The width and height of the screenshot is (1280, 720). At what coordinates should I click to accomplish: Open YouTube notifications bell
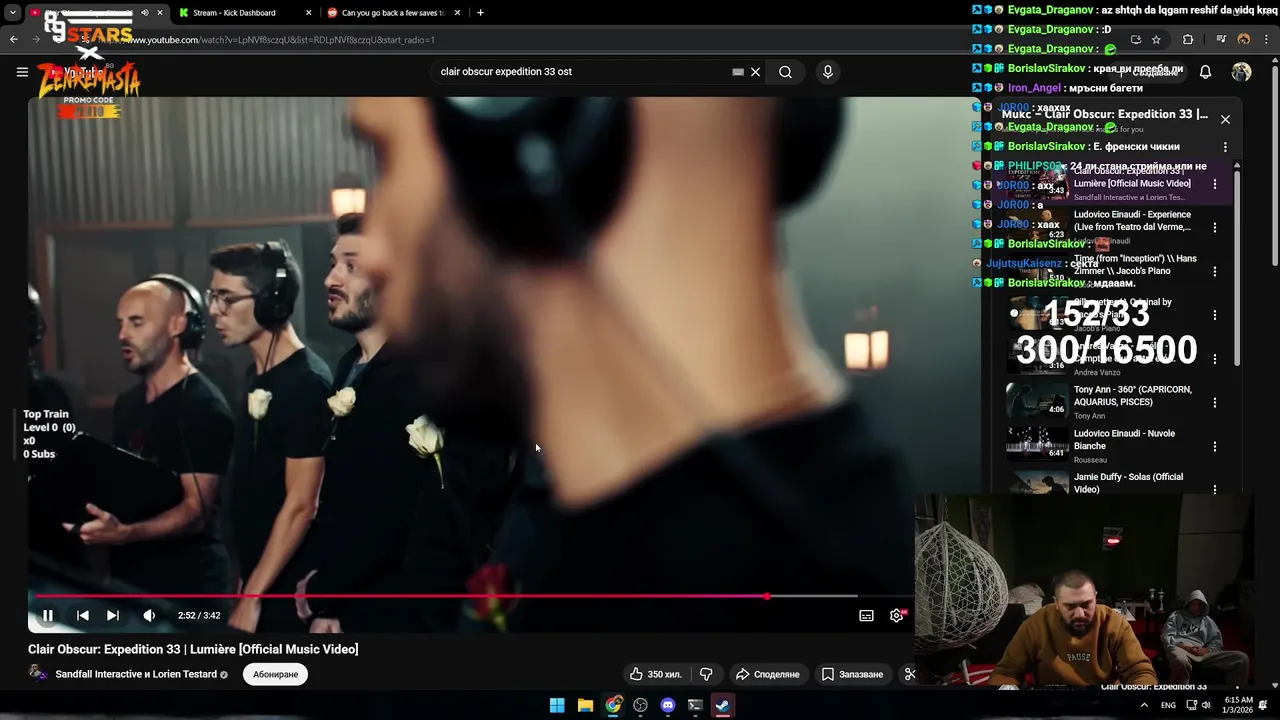pyautogui.click(x=1205, y=72)
